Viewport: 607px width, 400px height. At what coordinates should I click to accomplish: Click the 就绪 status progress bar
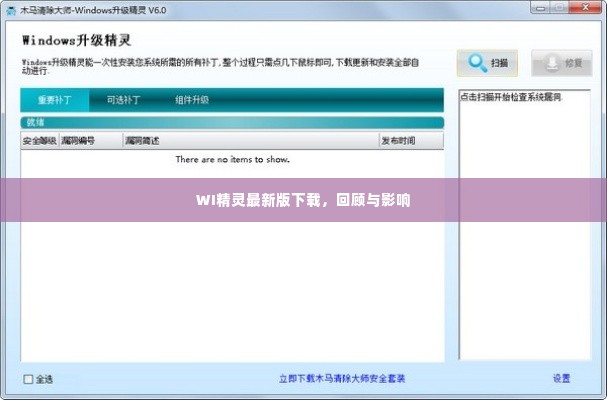coord(232,123)
